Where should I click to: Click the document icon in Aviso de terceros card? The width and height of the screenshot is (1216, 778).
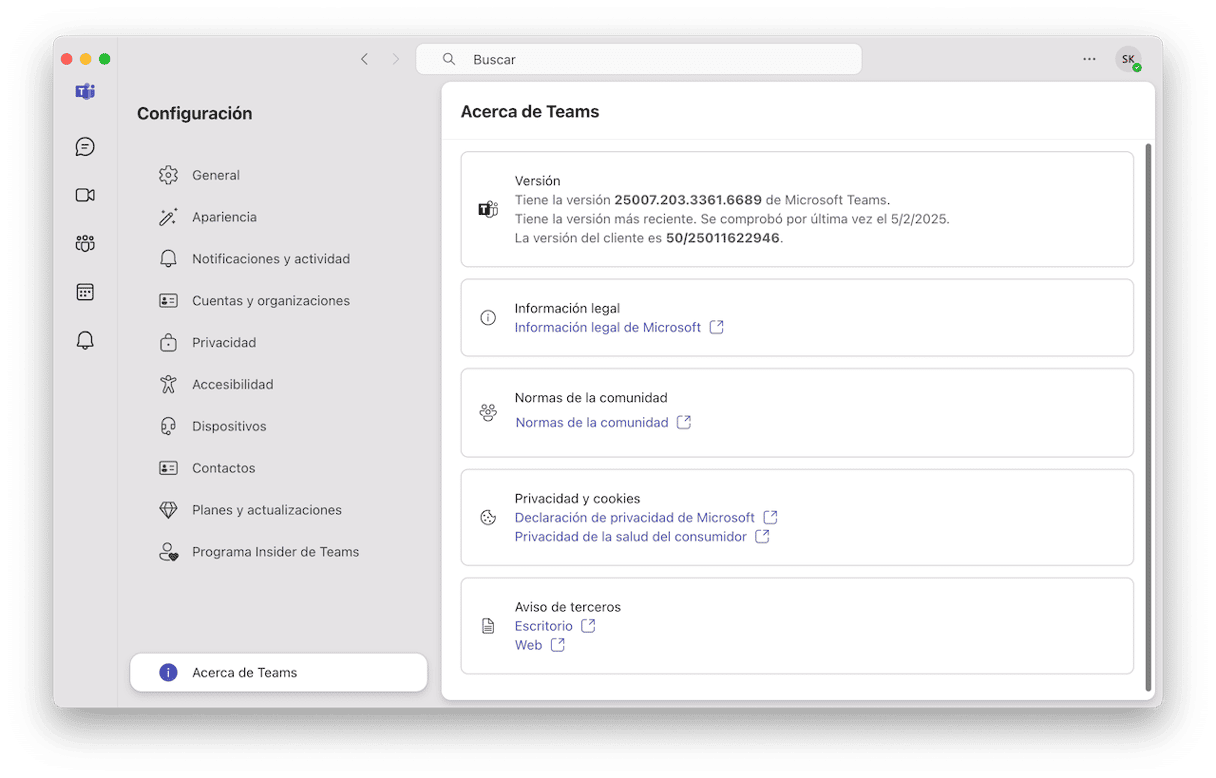488,626
